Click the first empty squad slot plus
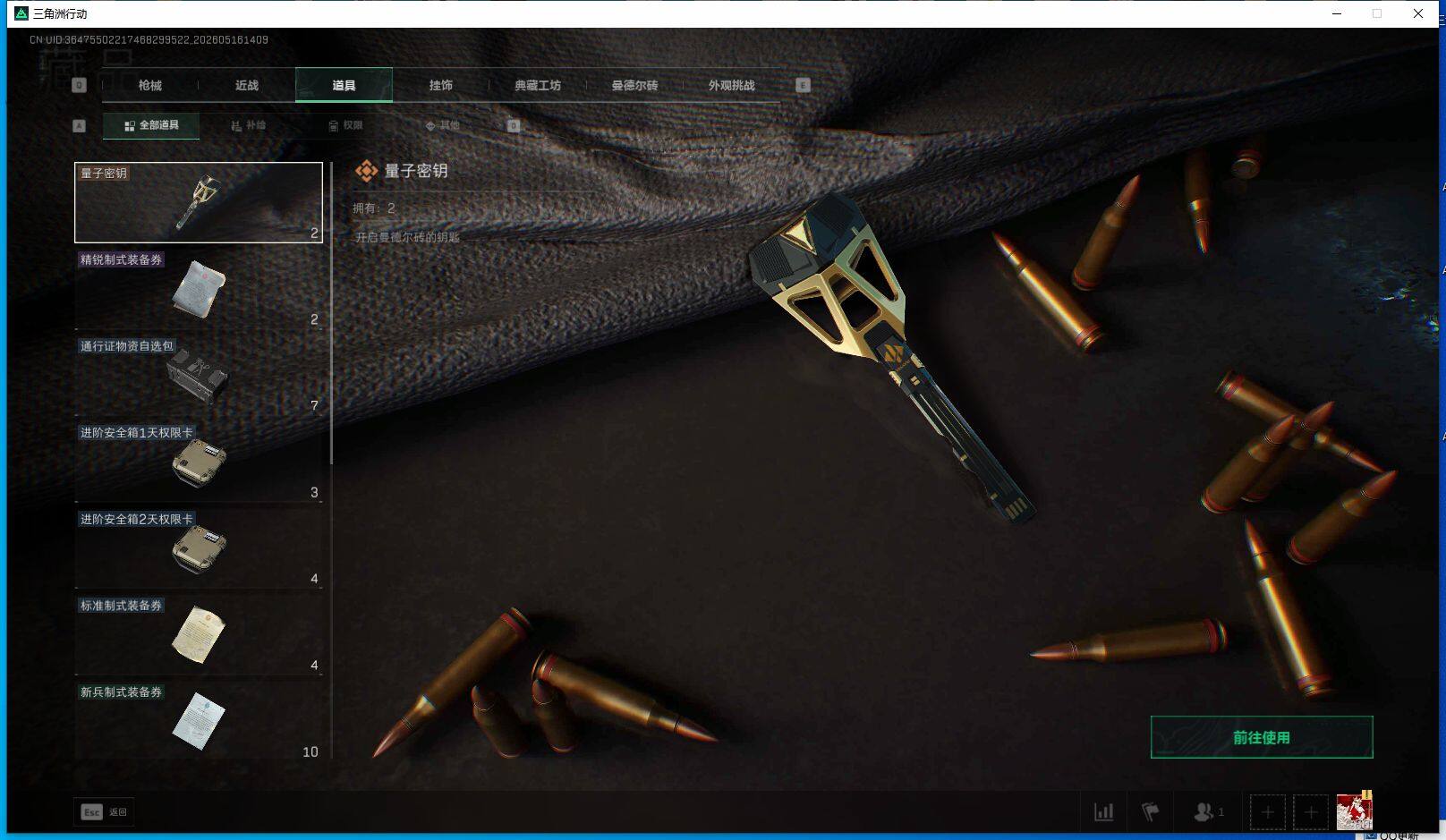Viewport: 1446px width, 840px height. click(x=1268, y=812)
